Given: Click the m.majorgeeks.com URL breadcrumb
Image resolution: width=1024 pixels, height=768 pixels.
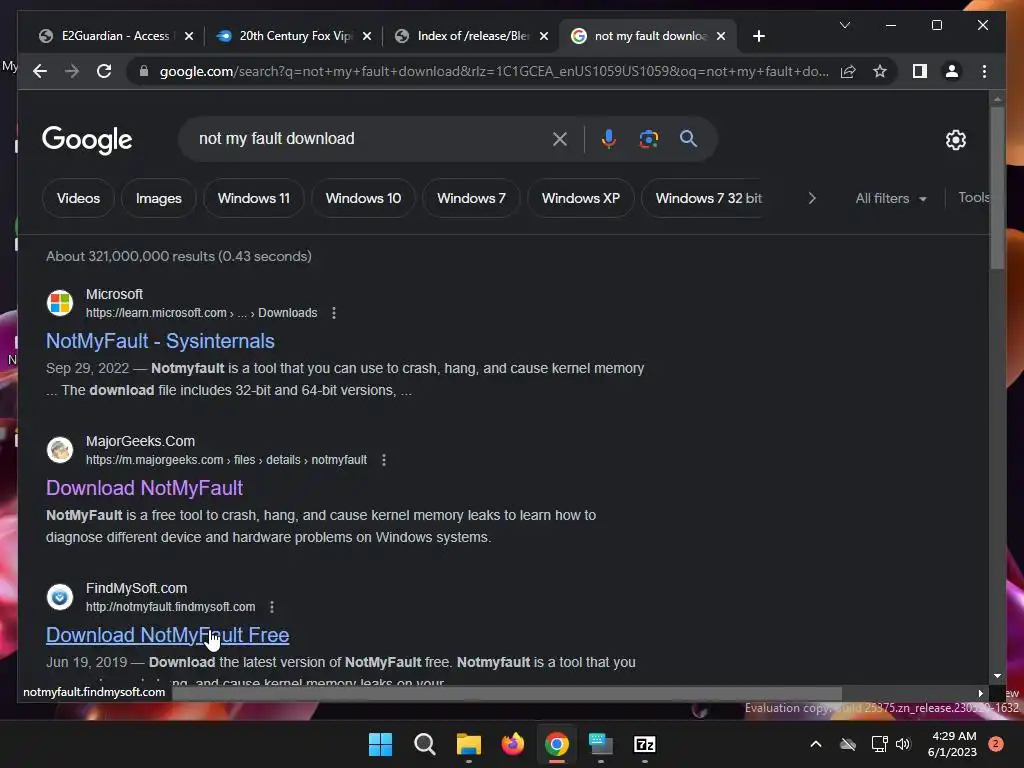Looking at the screenshot, I should point(226,460).
